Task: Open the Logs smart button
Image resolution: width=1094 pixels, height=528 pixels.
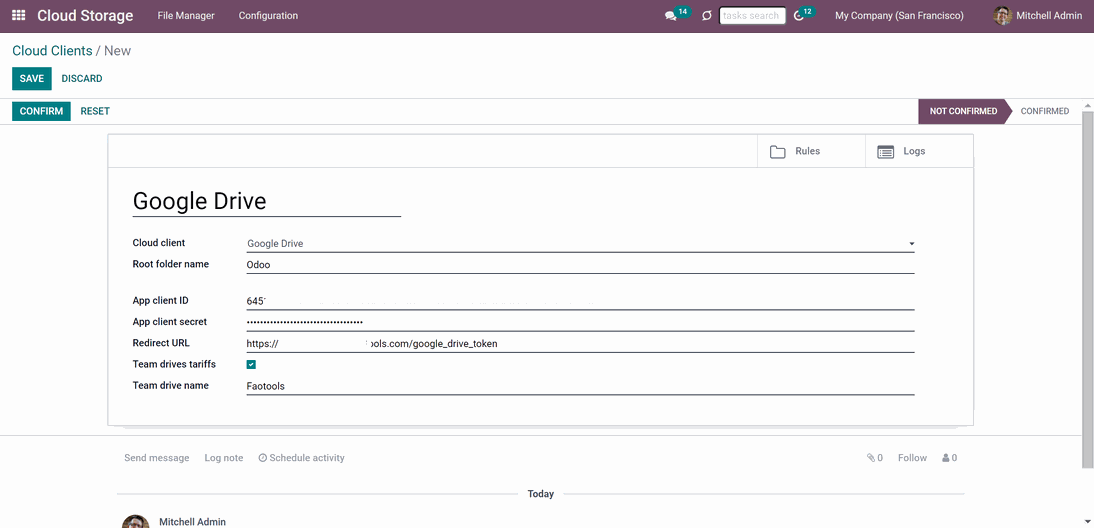Action: tap(919, 151)
